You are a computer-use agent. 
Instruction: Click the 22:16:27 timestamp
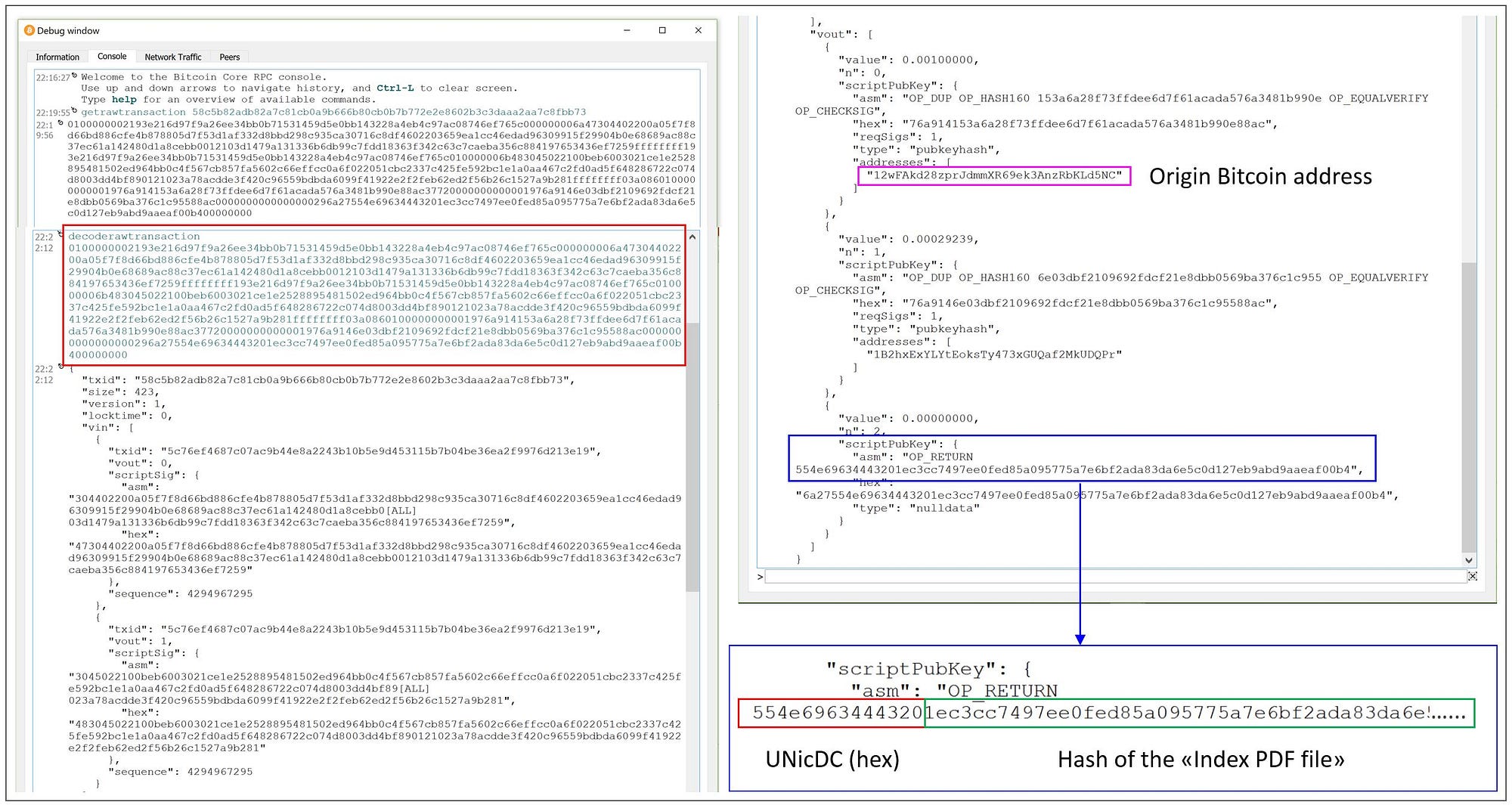pyautogui.click(x=53, y=78)
